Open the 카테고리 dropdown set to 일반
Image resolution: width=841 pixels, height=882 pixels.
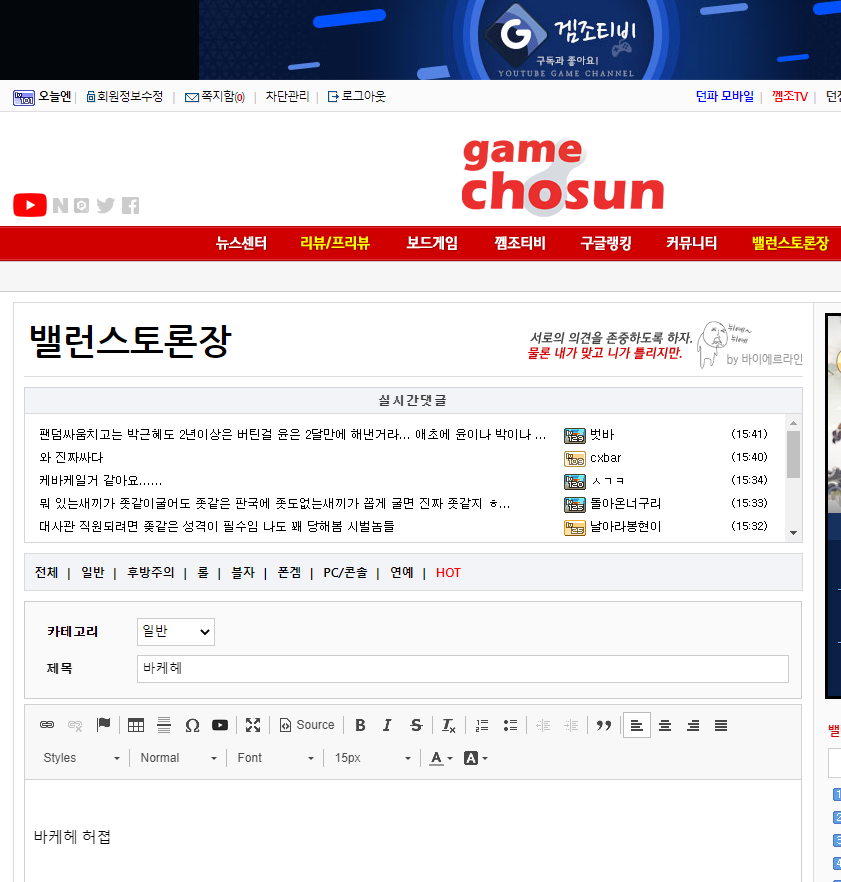(x=175, y=631)
